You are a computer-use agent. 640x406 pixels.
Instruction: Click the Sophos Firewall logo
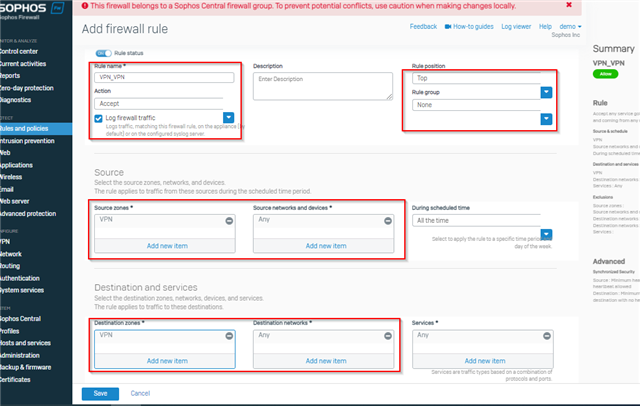32,11
